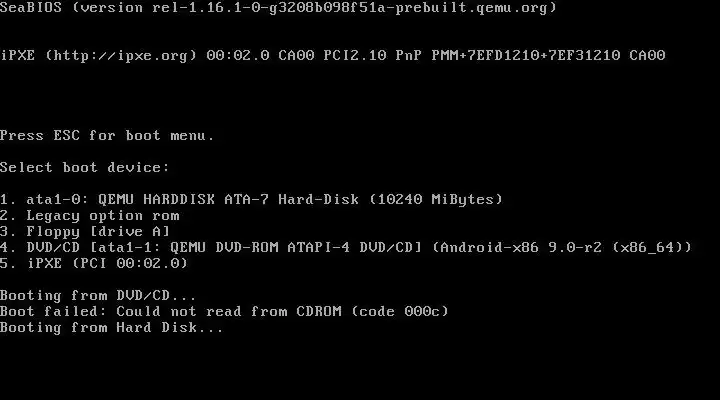
Task: Click the iPXE http://ipxe.org link text
Action: click(x=121, y=56)
